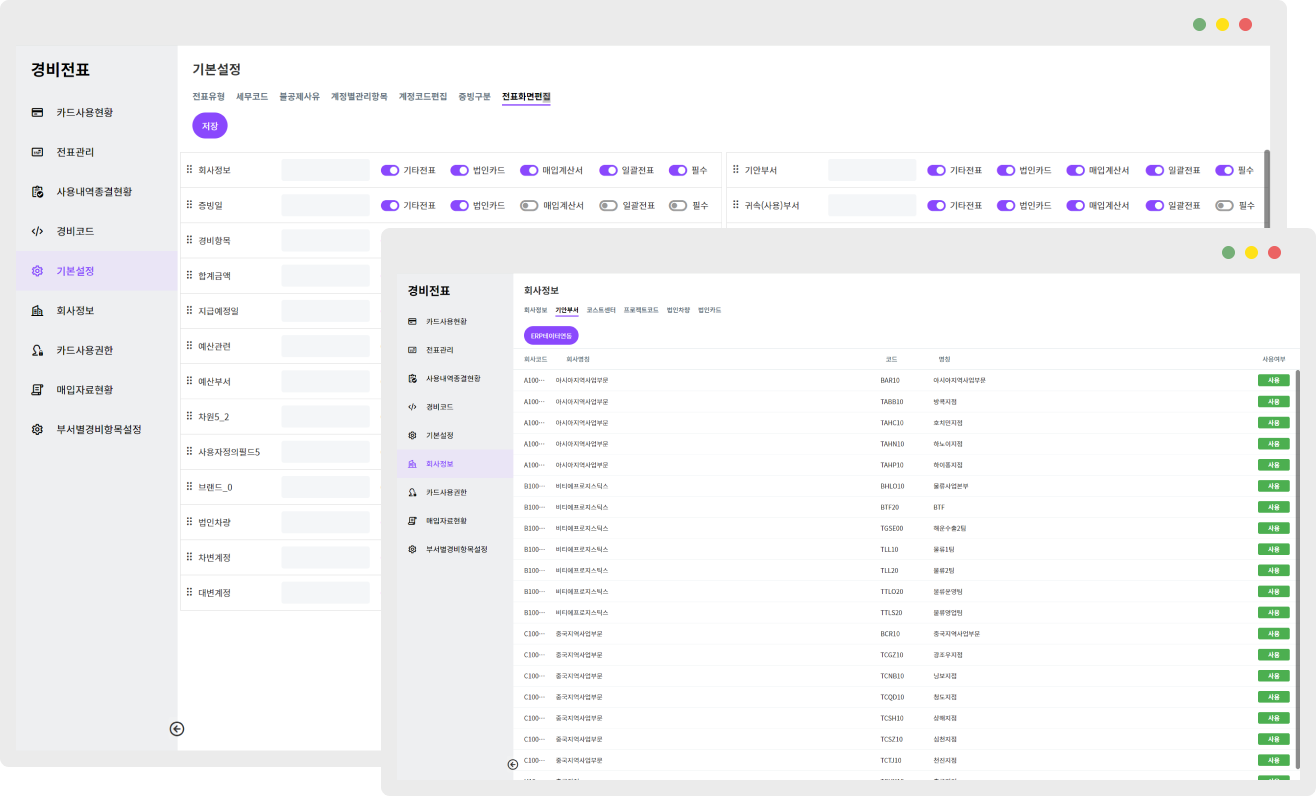This screenshot has height=796, width=1316.
Task: Click 카드사용권한 icon in front window sidebar
Action: [x=412, y=493]
